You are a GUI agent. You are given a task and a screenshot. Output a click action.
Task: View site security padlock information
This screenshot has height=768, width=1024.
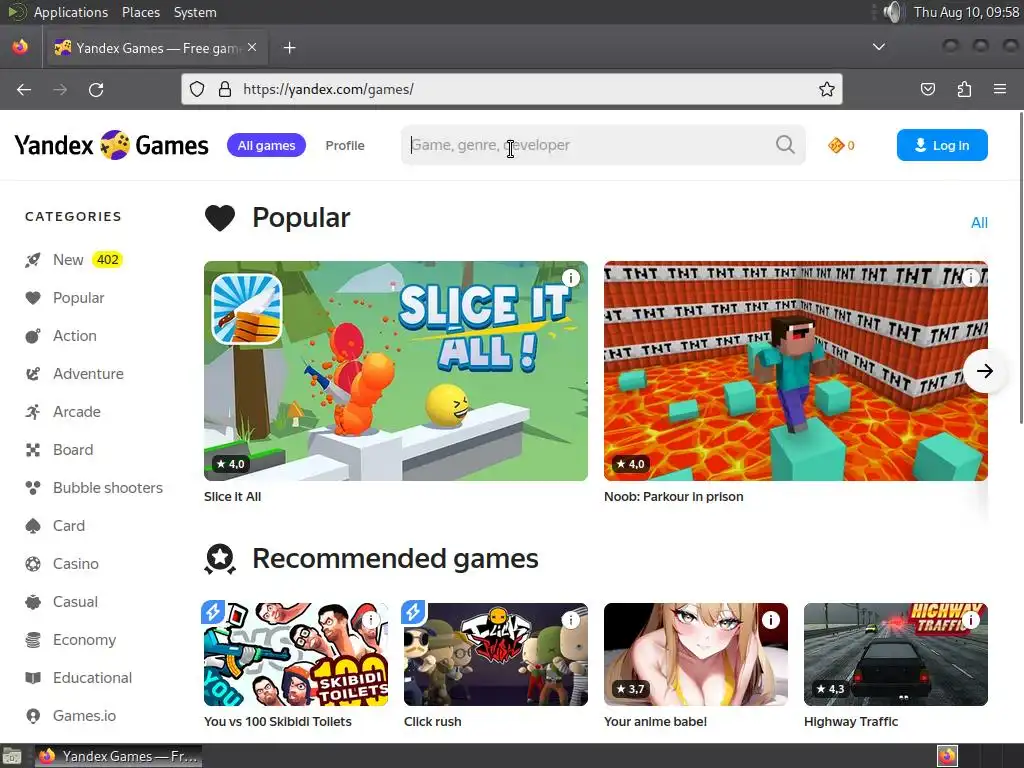pyautogui.click(x=225, y=89)
